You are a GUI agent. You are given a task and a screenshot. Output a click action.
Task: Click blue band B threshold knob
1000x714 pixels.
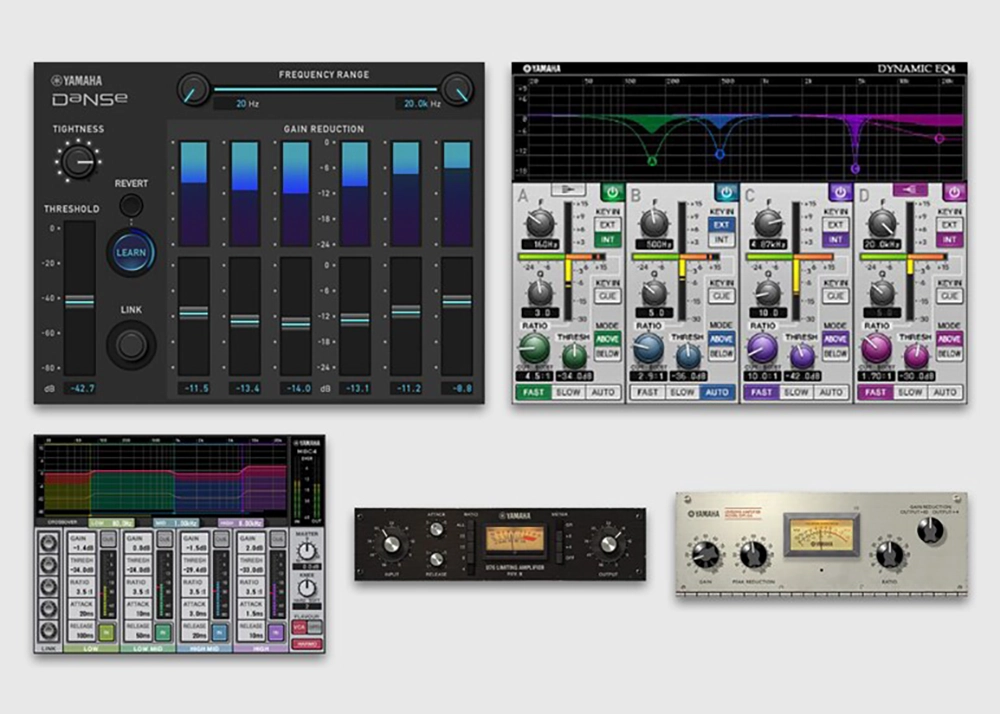coord(688,356)
